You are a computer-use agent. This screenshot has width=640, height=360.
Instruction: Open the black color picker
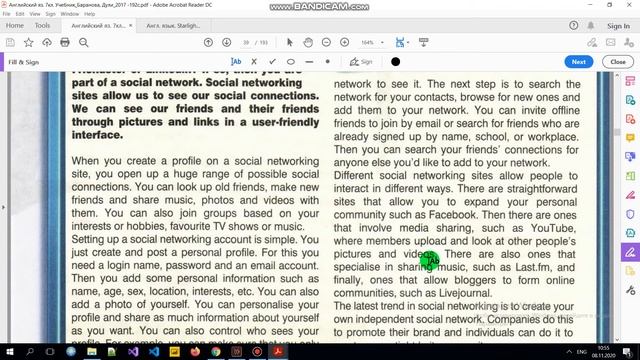(x=396, y=62)
